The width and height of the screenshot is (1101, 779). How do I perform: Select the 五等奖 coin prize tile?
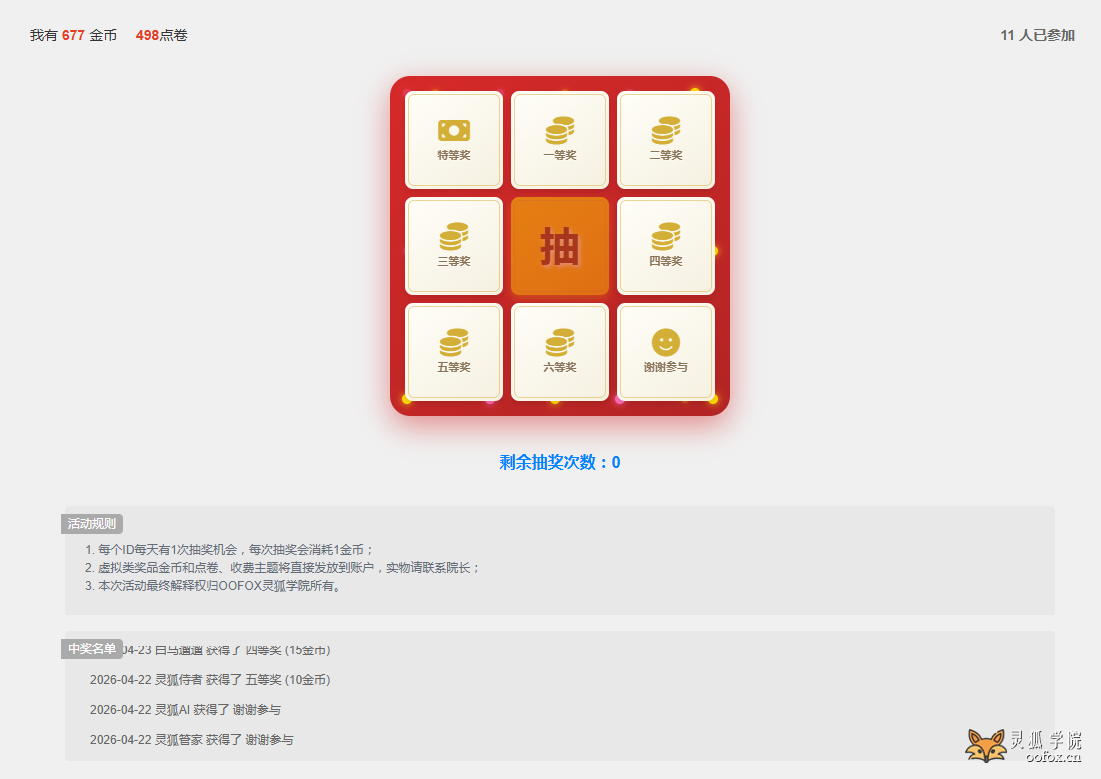point(454,352)
